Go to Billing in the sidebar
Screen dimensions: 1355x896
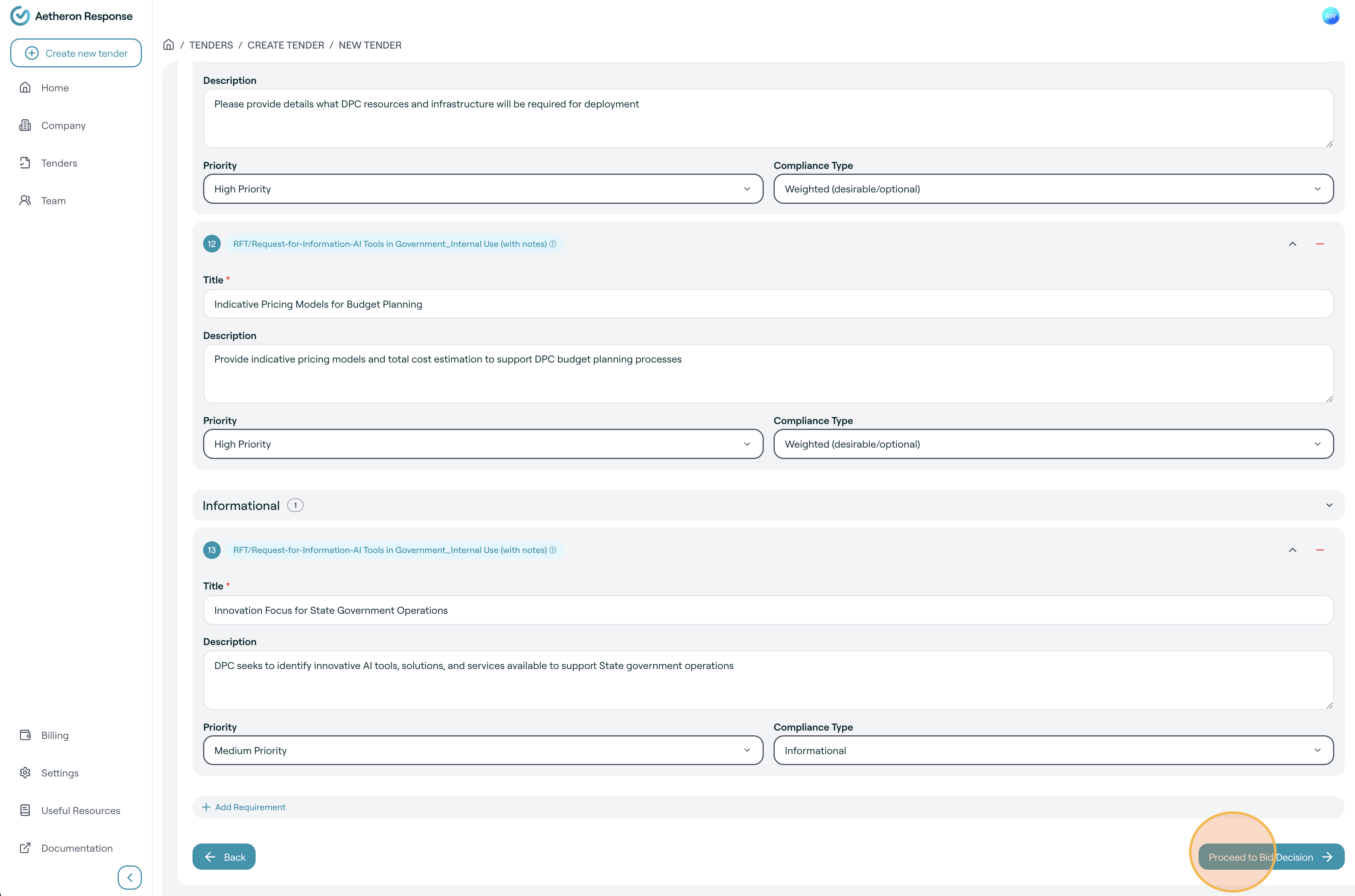54,735
